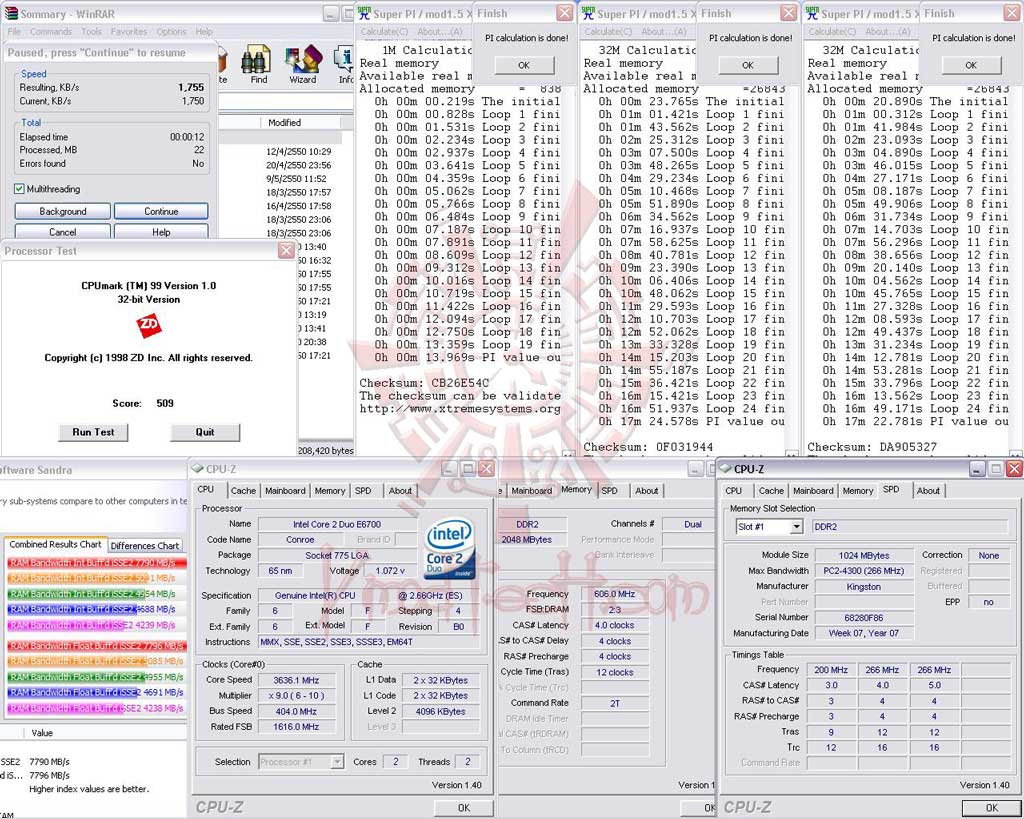Click the red ZD logo in Processor Test
Viewport: 1024px width, 819px height.
pos(148,325)
